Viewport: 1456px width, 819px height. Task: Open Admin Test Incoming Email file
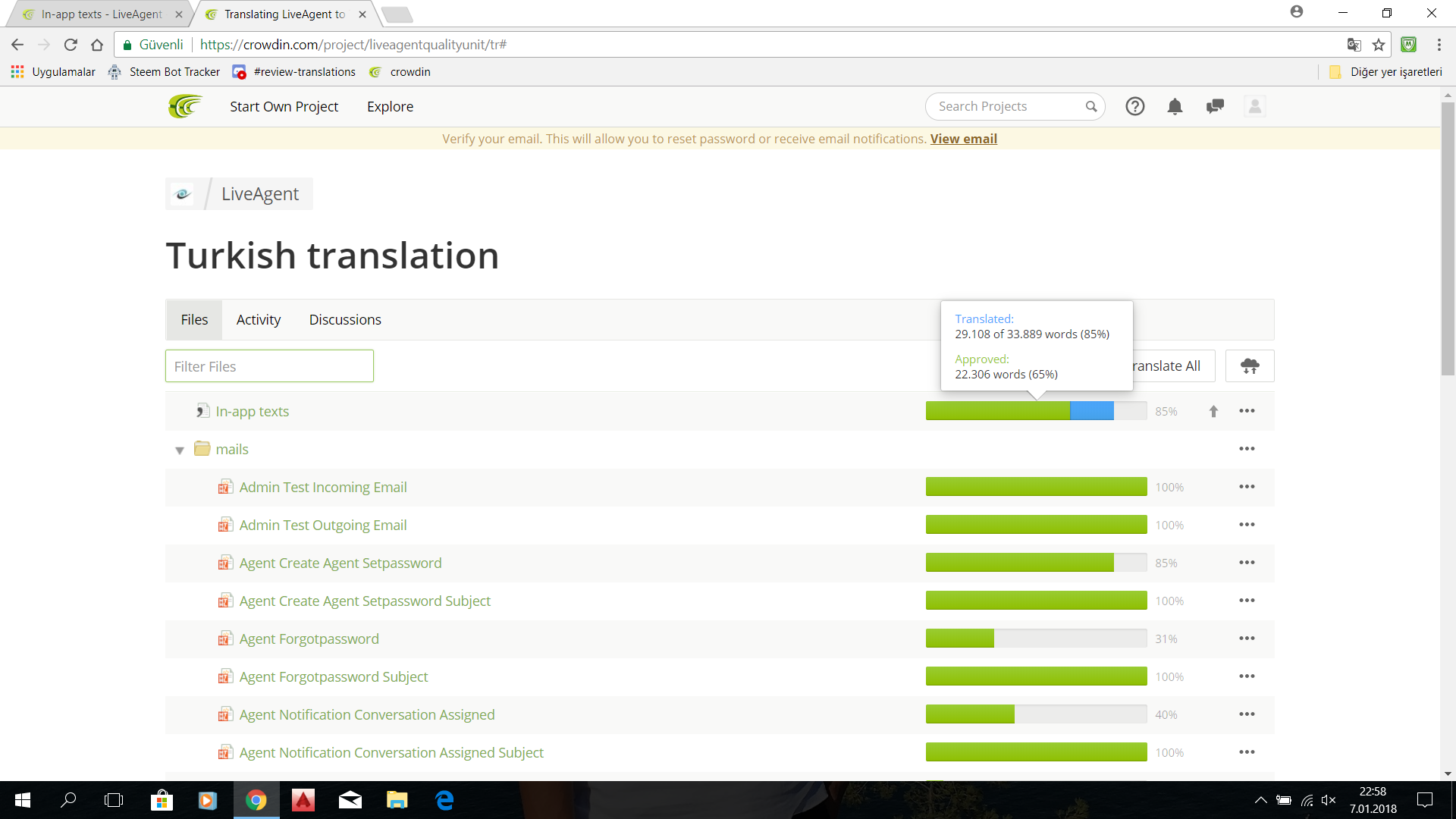(x=323, y=487)
